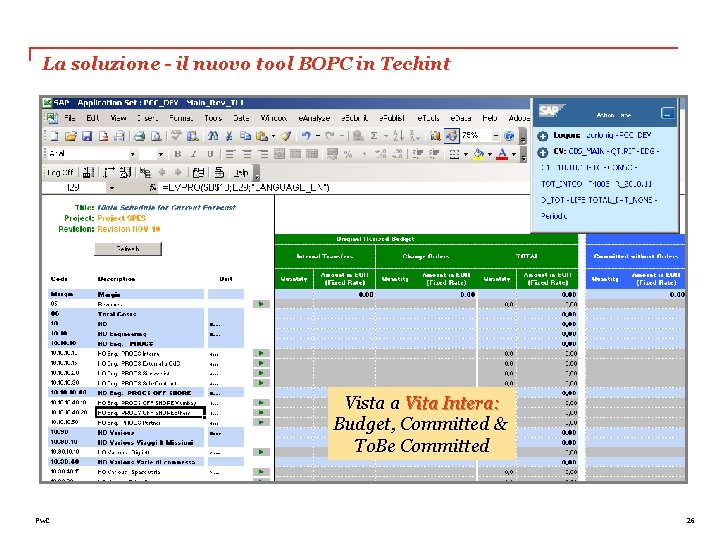Toggle Italic formatting

coord(194,154)
